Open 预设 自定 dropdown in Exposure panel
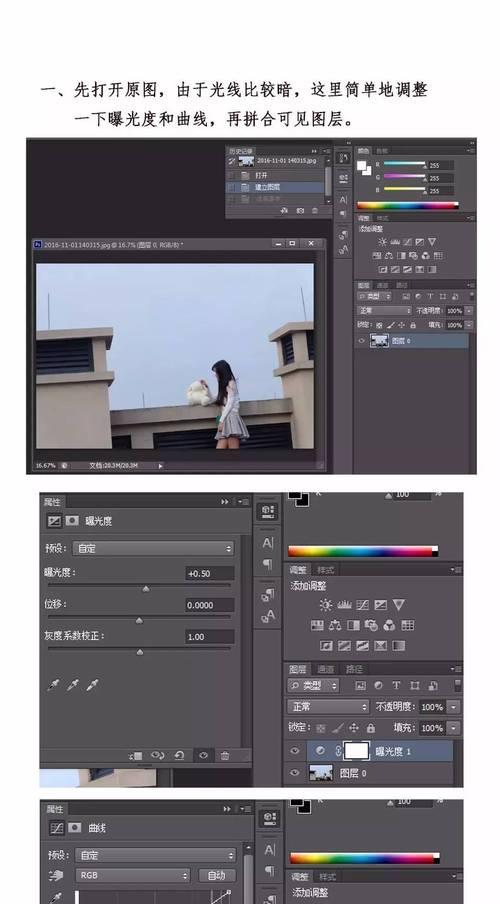 point(153,548)
